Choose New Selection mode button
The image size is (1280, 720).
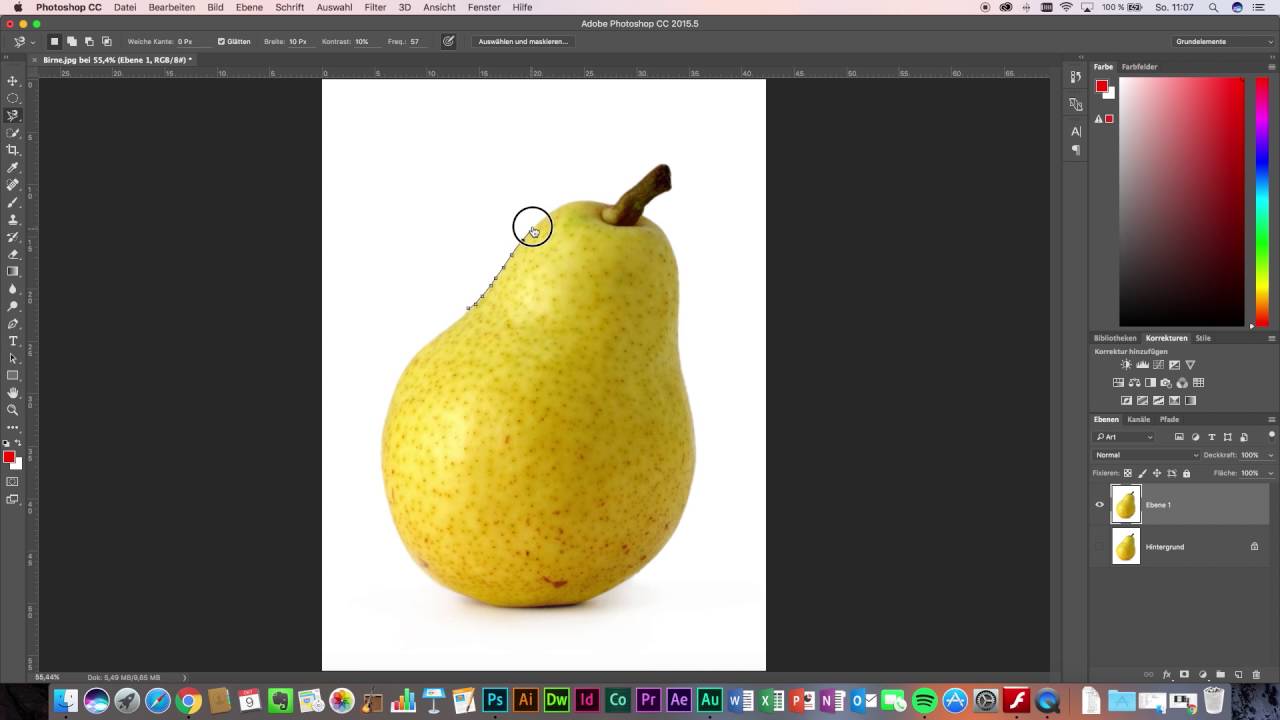click(x=54, y=42)
